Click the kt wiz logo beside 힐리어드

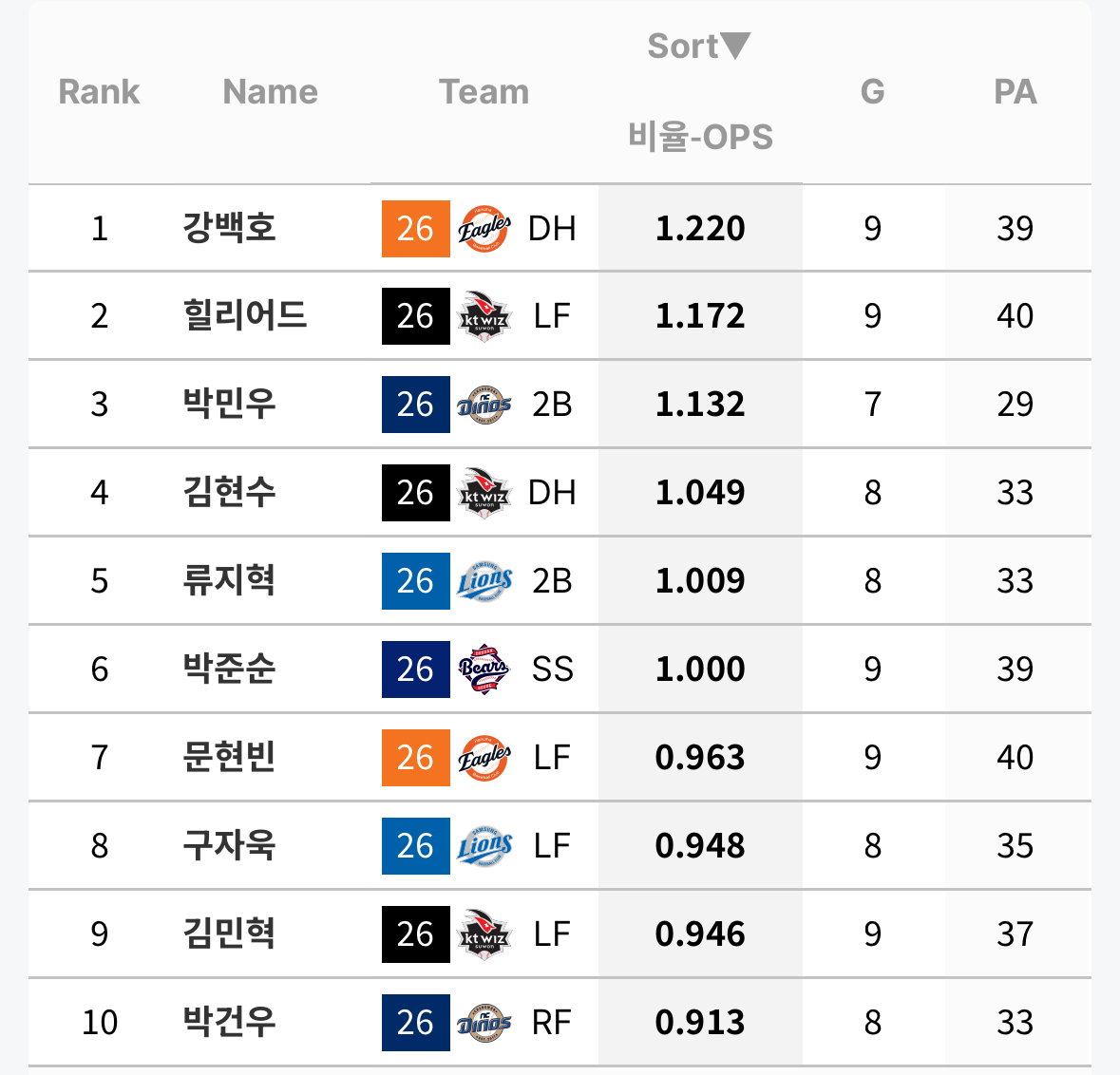(x=484, y=316)
